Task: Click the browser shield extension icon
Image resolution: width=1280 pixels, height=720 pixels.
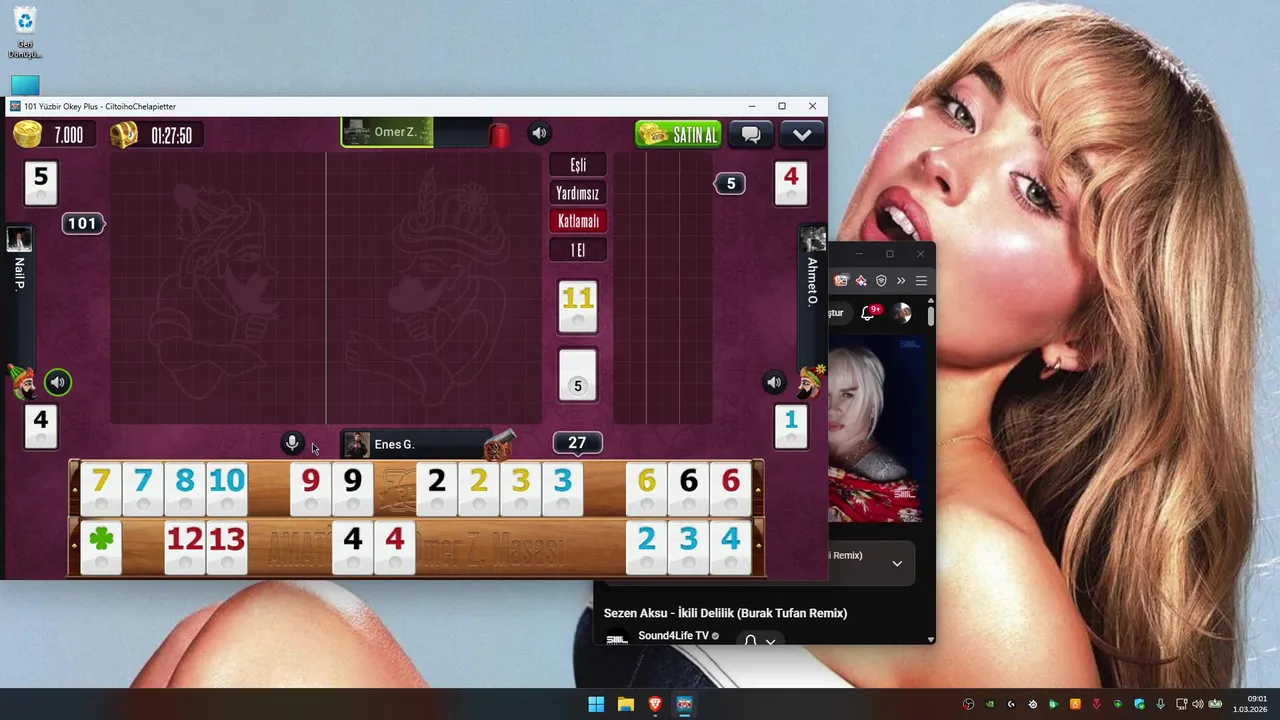Action: [881, 281]
